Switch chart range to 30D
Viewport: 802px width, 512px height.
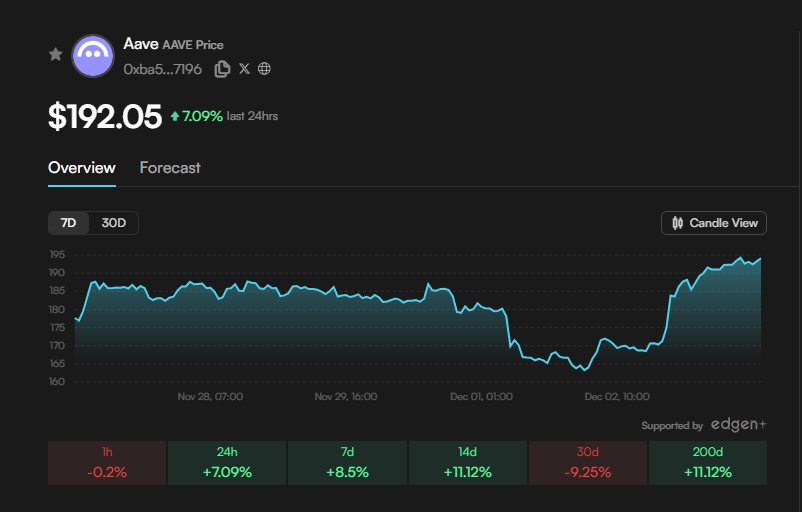pyautogui.click(x=114, y=223)
